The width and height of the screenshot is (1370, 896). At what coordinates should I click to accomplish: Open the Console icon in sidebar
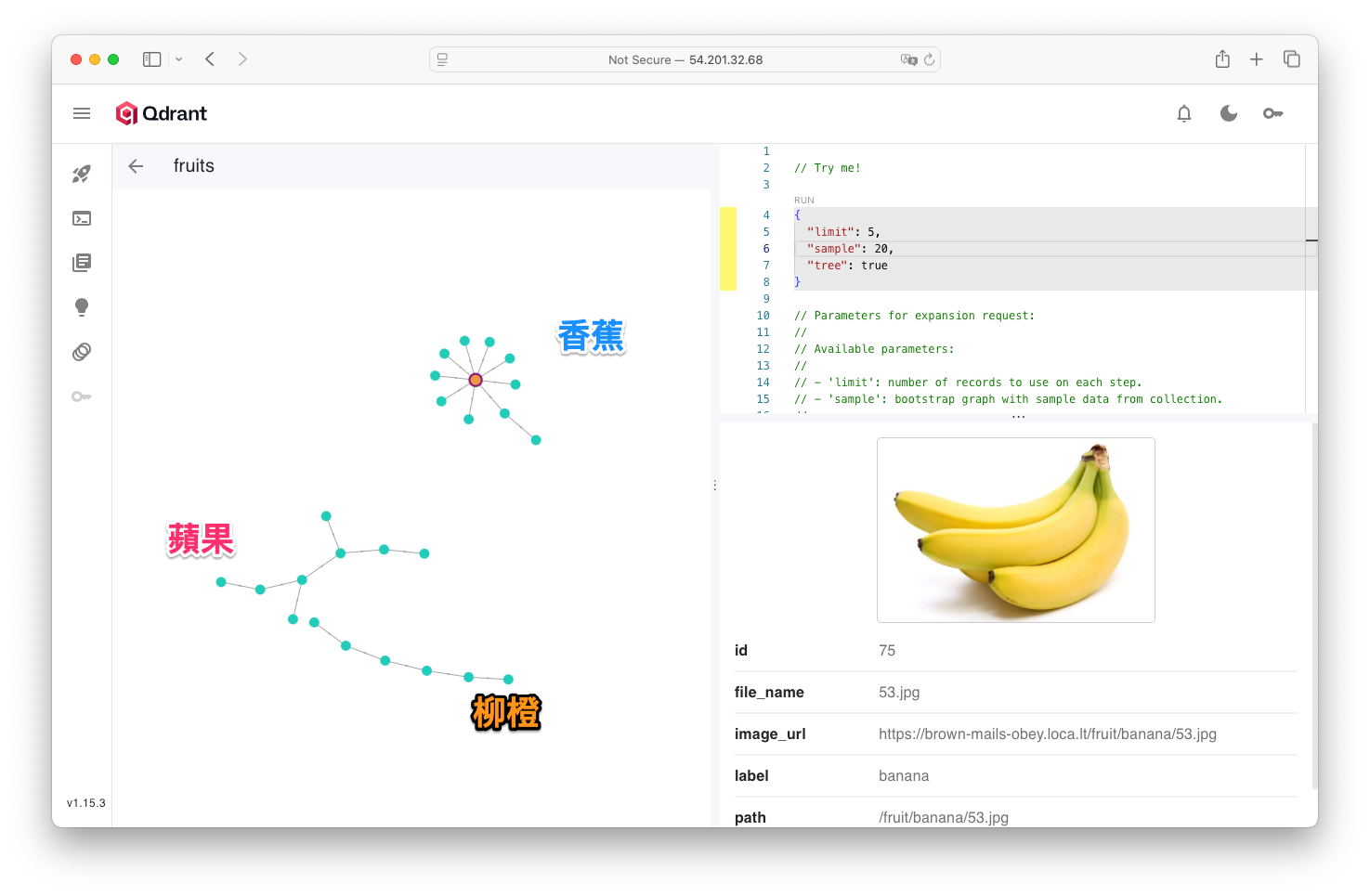82,218
